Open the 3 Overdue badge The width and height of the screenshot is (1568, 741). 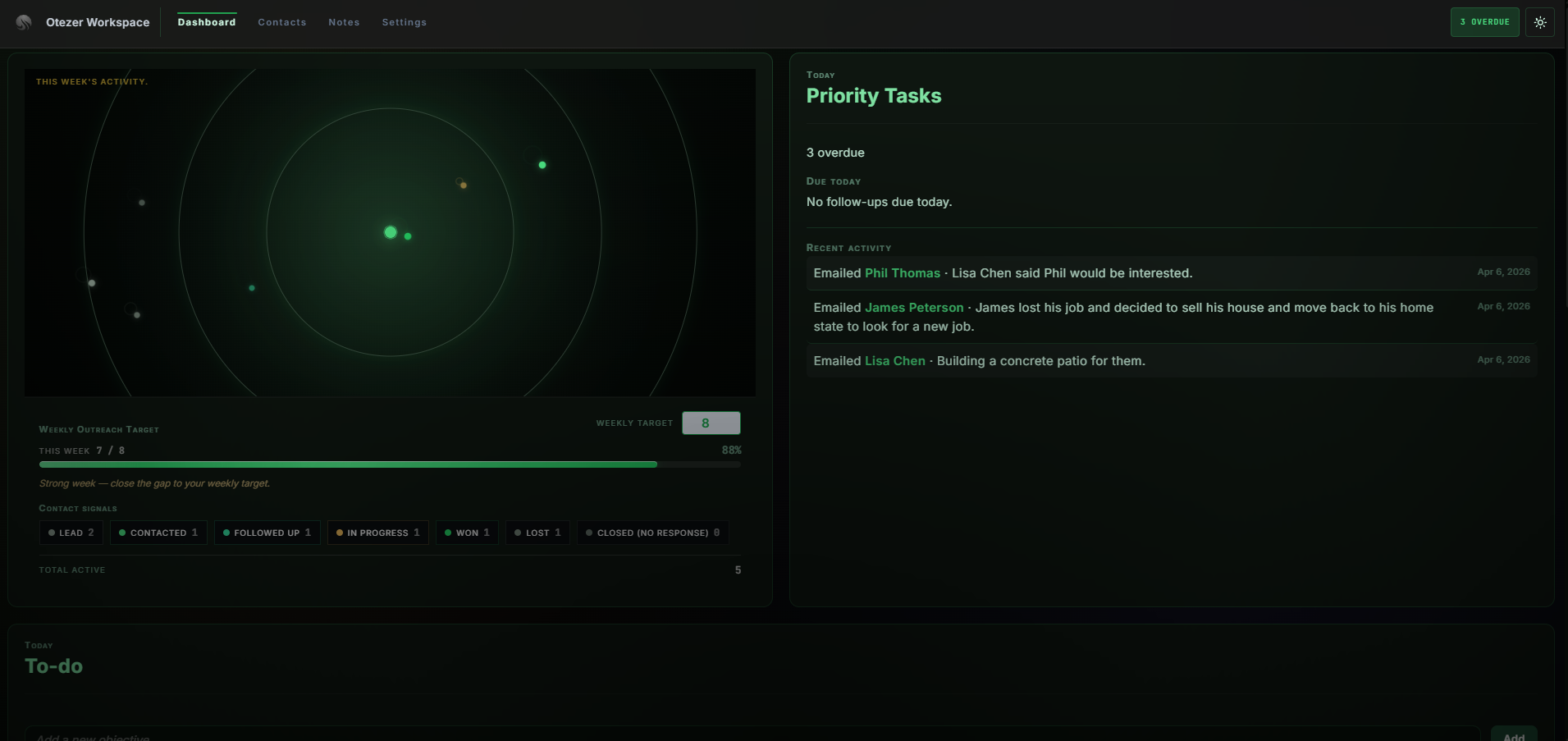pyautogui.click(x=1484, y=22)
